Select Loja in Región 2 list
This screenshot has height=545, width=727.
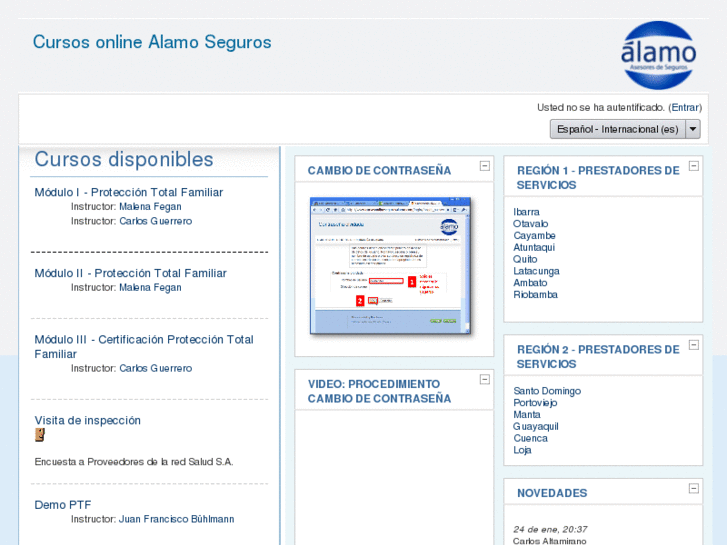coord(522,450)
